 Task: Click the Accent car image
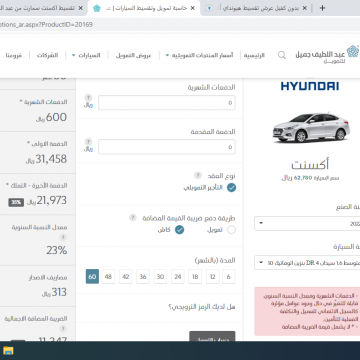point(311,128)
